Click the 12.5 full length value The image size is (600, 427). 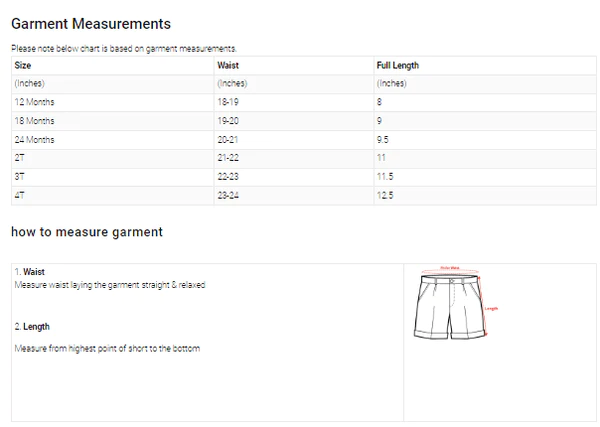coord(385,195)
